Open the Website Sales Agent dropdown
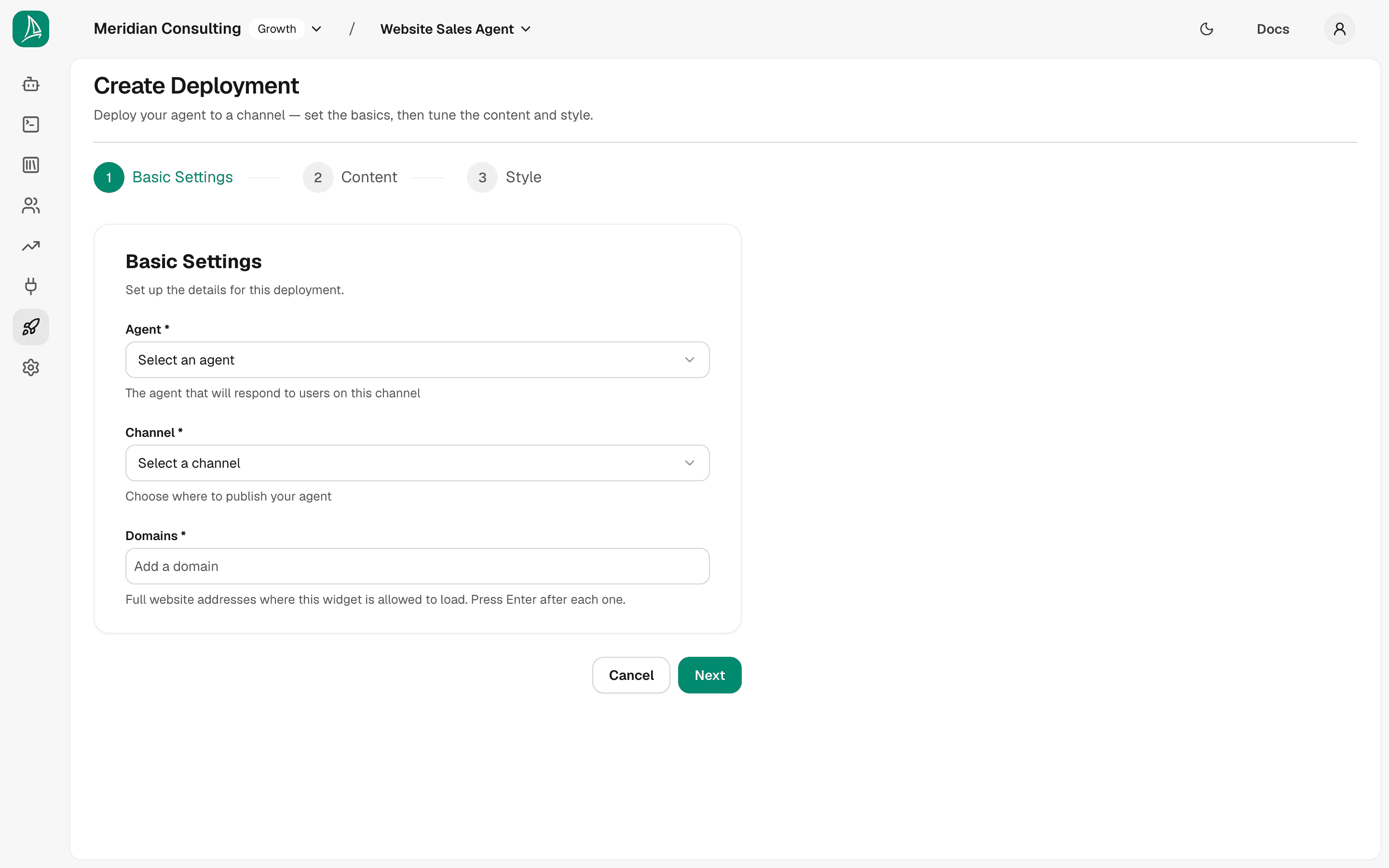1389x868 pixels. click(456, 29)
